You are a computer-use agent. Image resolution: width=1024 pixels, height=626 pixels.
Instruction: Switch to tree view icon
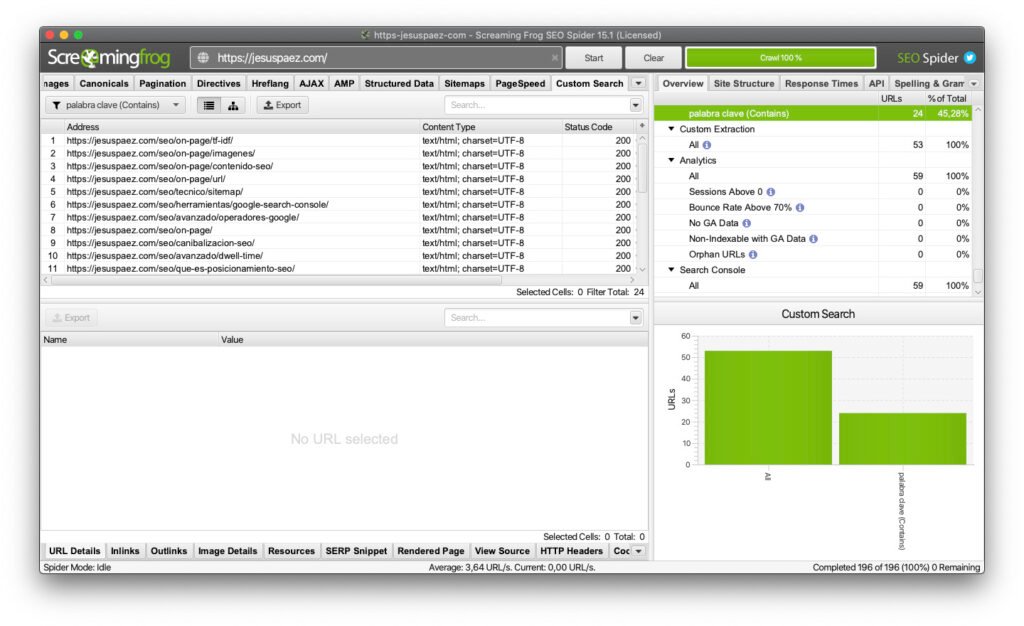click(232, 105)
